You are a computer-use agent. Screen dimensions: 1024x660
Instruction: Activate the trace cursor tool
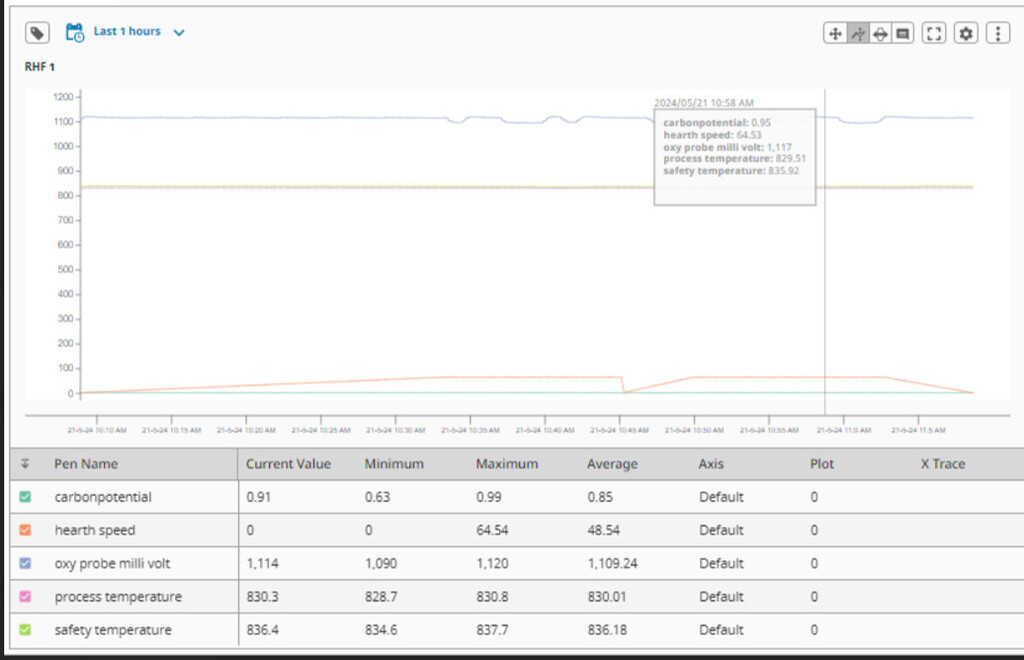click(x=858, y=33)
